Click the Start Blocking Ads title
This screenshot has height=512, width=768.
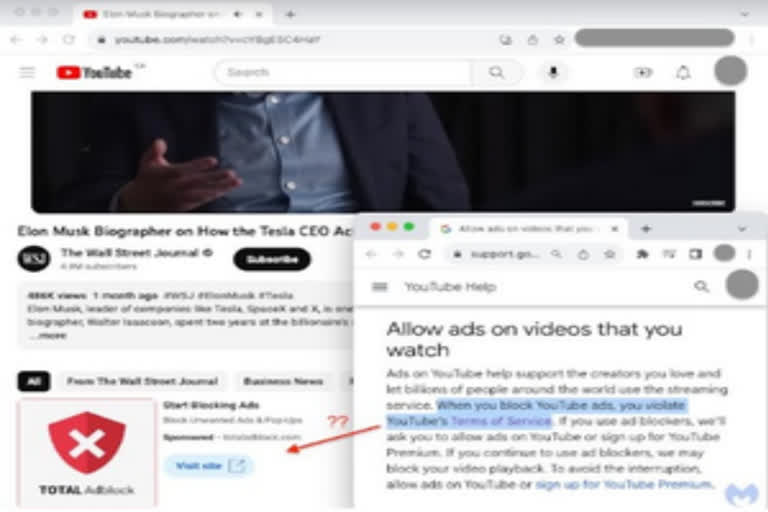point(211,405)
